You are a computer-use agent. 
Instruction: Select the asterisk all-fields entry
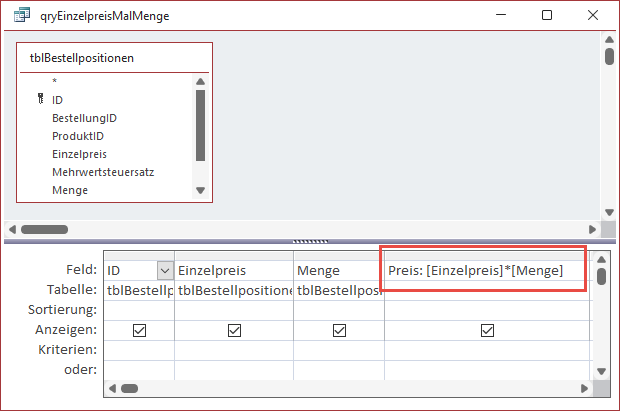(x=54, y=82)
